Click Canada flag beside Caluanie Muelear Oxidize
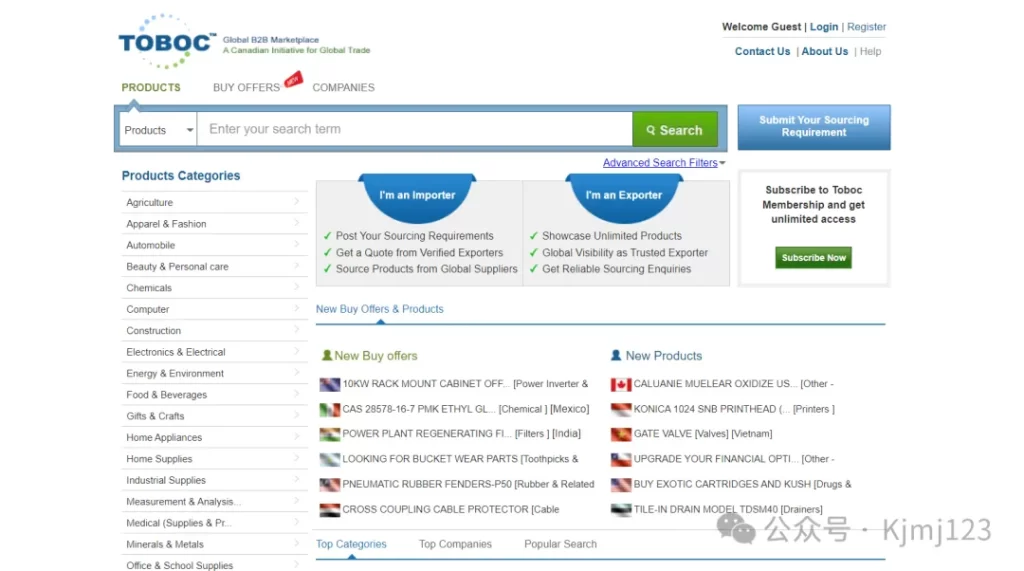Screen dimensions: 1024x571 (620, 384)
